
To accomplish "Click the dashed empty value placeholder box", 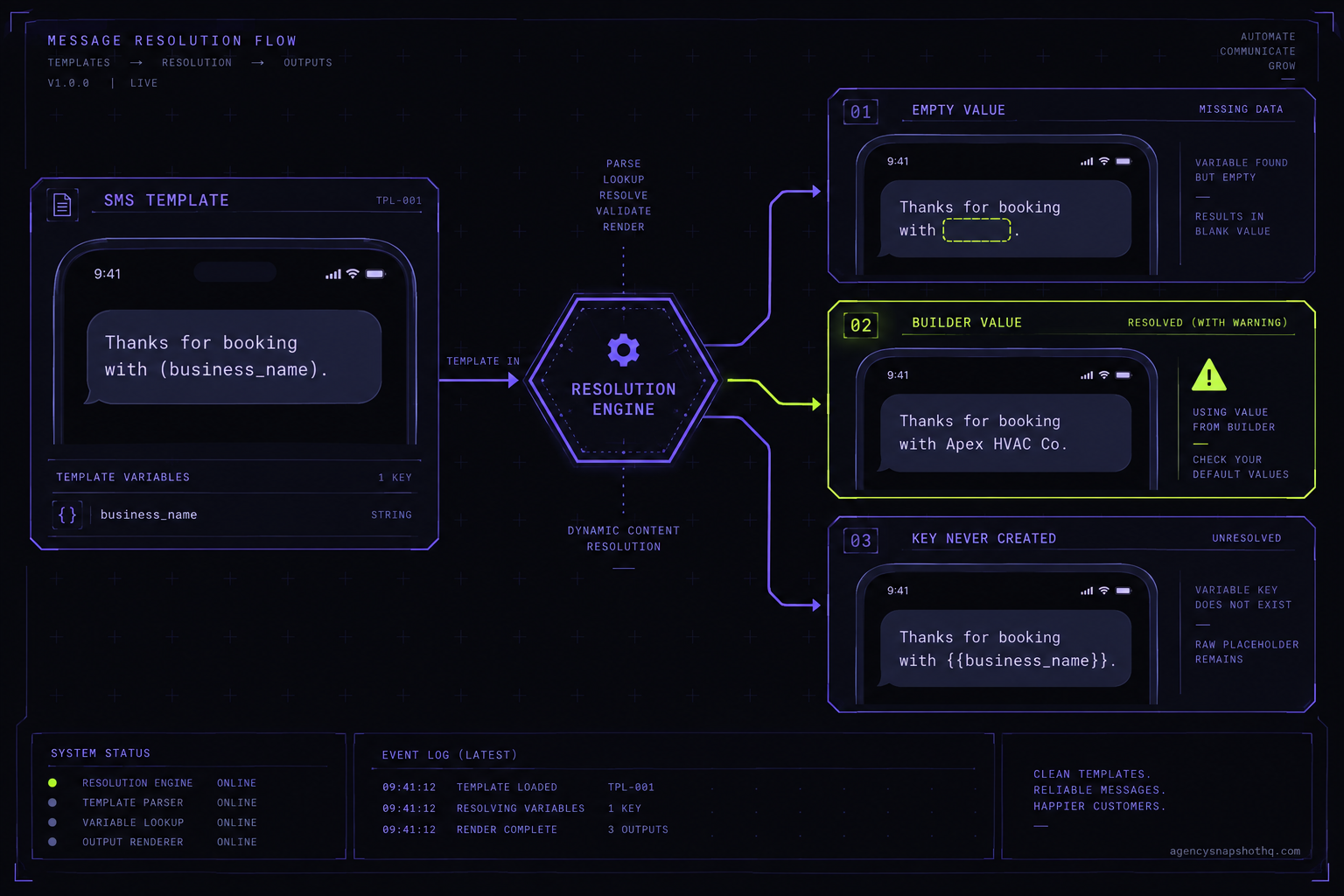I will [976, 230].
